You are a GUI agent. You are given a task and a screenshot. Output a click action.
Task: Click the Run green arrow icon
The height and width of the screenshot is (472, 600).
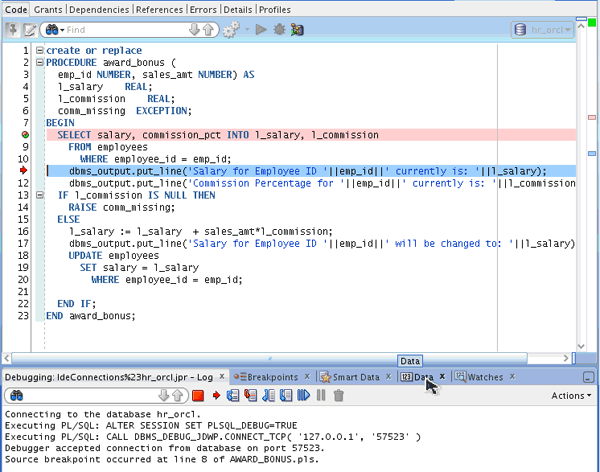(x=261, y=30)
